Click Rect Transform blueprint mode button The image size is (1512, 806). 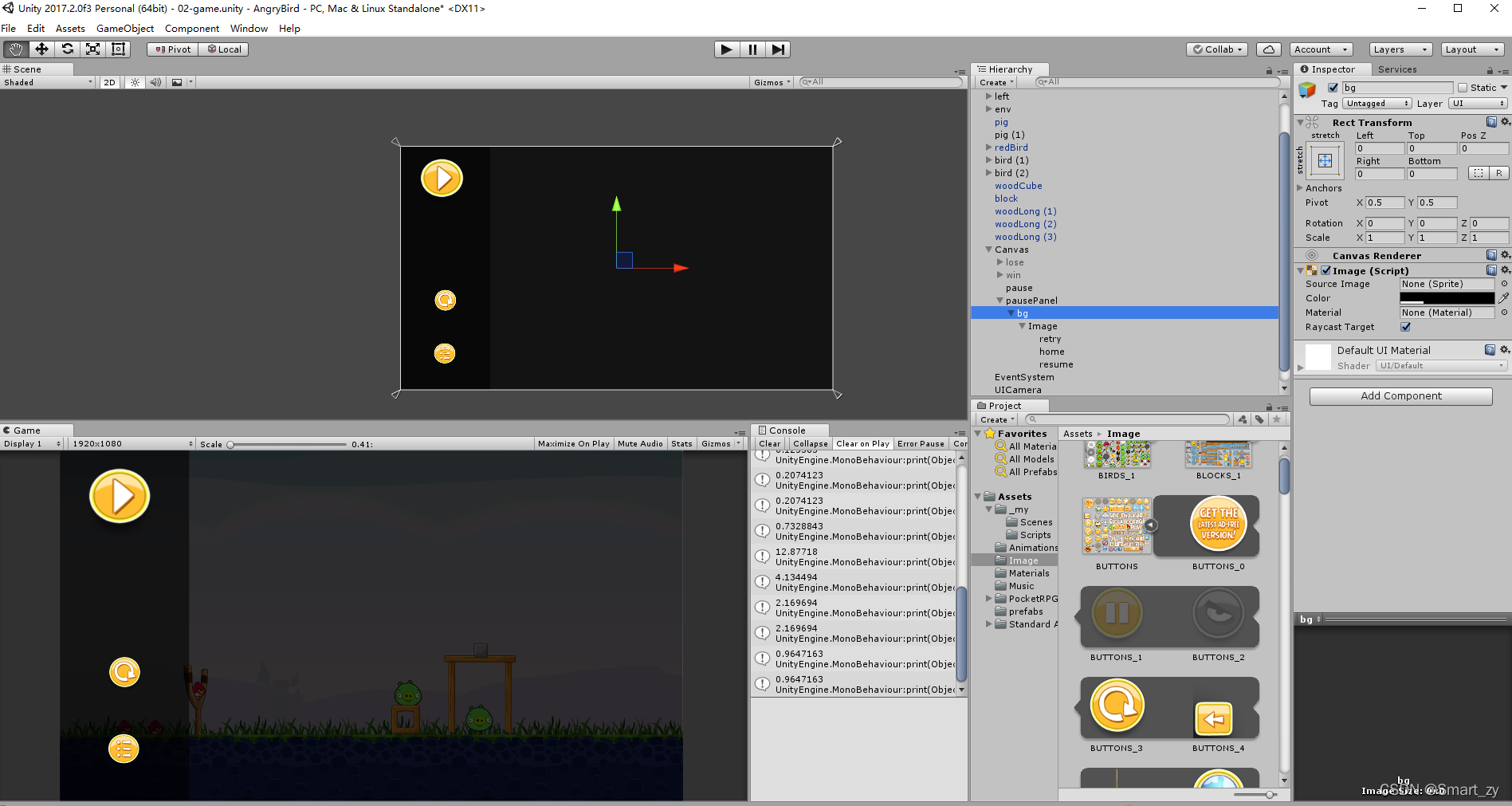(x=1479, y=173)
